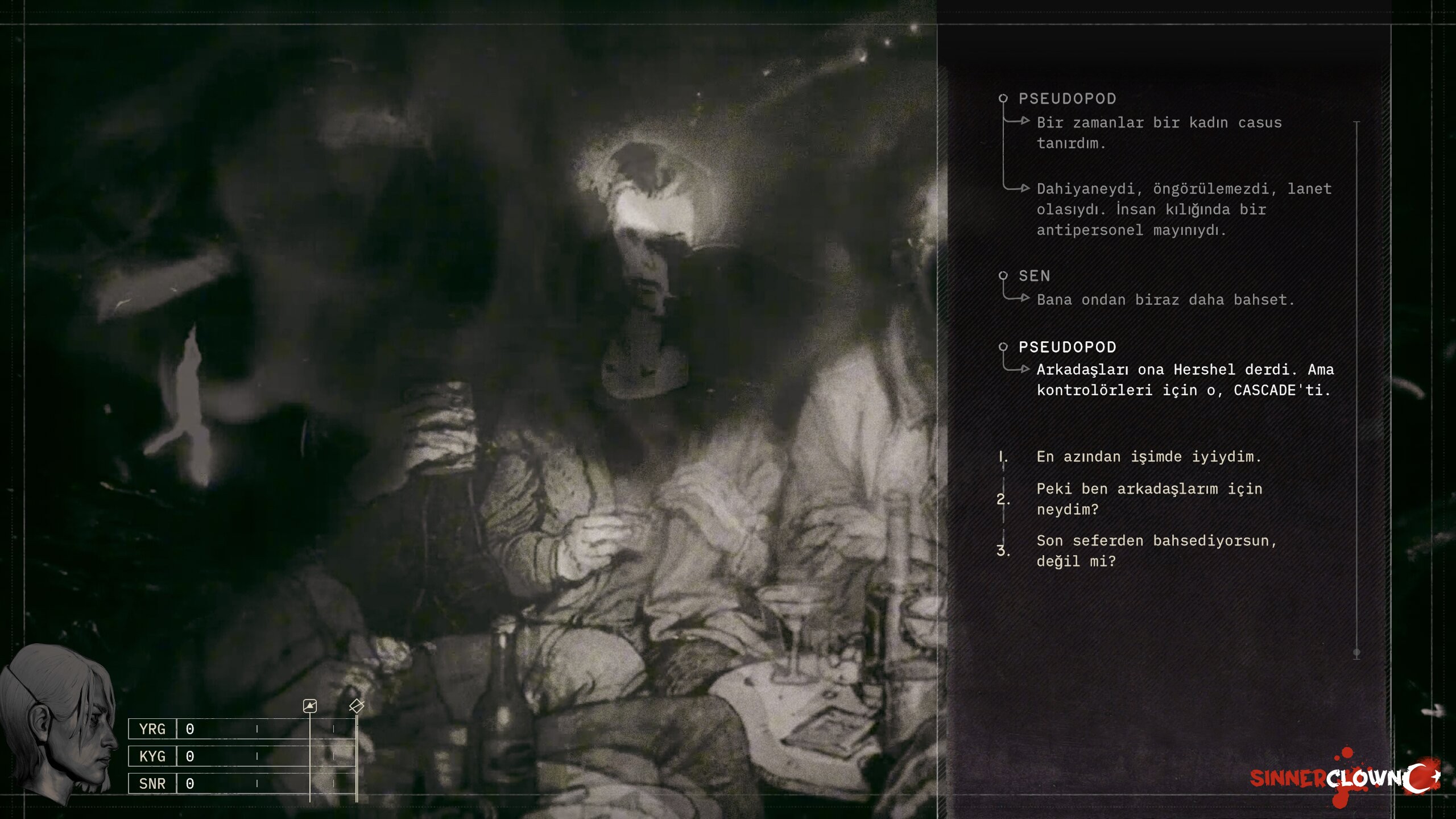Choose reply 'En azından işimde iyiydim.'
This screenshot has width=1456, height=819.
1149,457
